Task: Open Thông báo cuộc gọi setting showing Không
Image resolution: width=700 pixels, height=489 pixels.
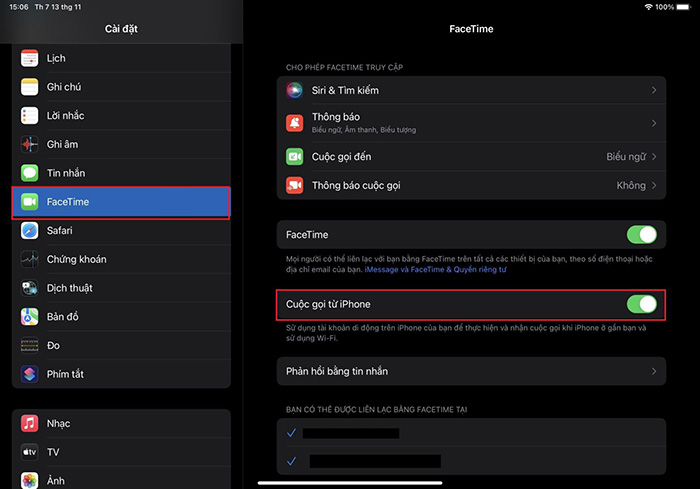Action: (x=470, y=185)
